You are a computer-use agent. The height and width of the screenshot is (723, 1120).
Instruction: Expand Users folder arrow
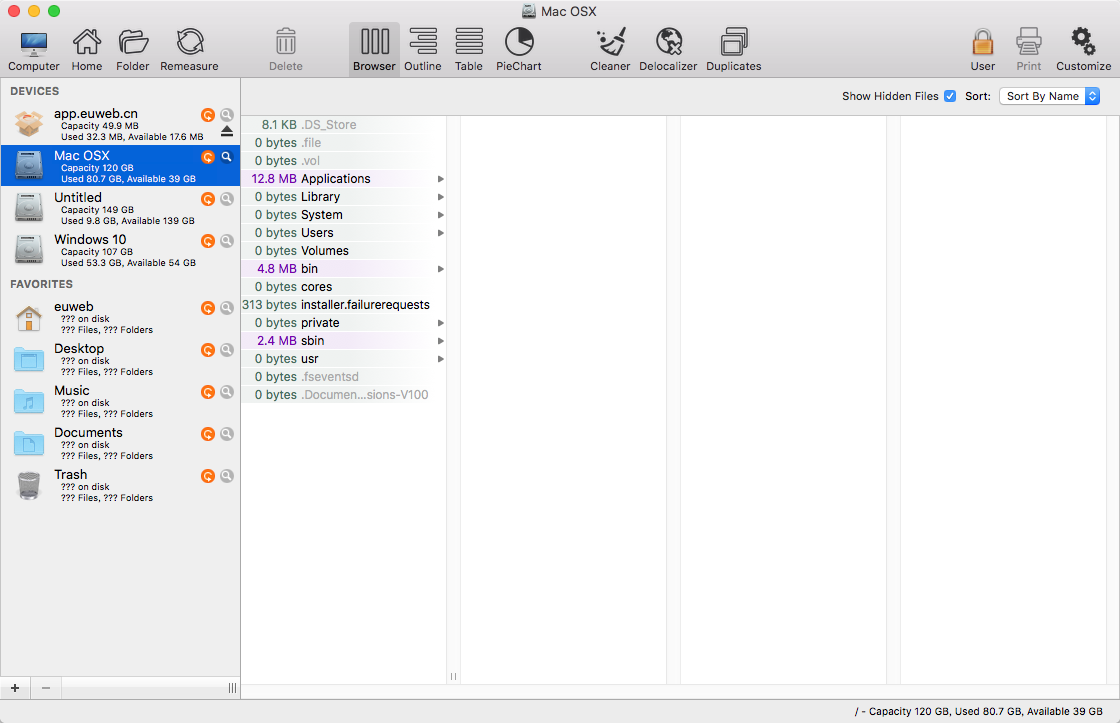pos(441,233)
